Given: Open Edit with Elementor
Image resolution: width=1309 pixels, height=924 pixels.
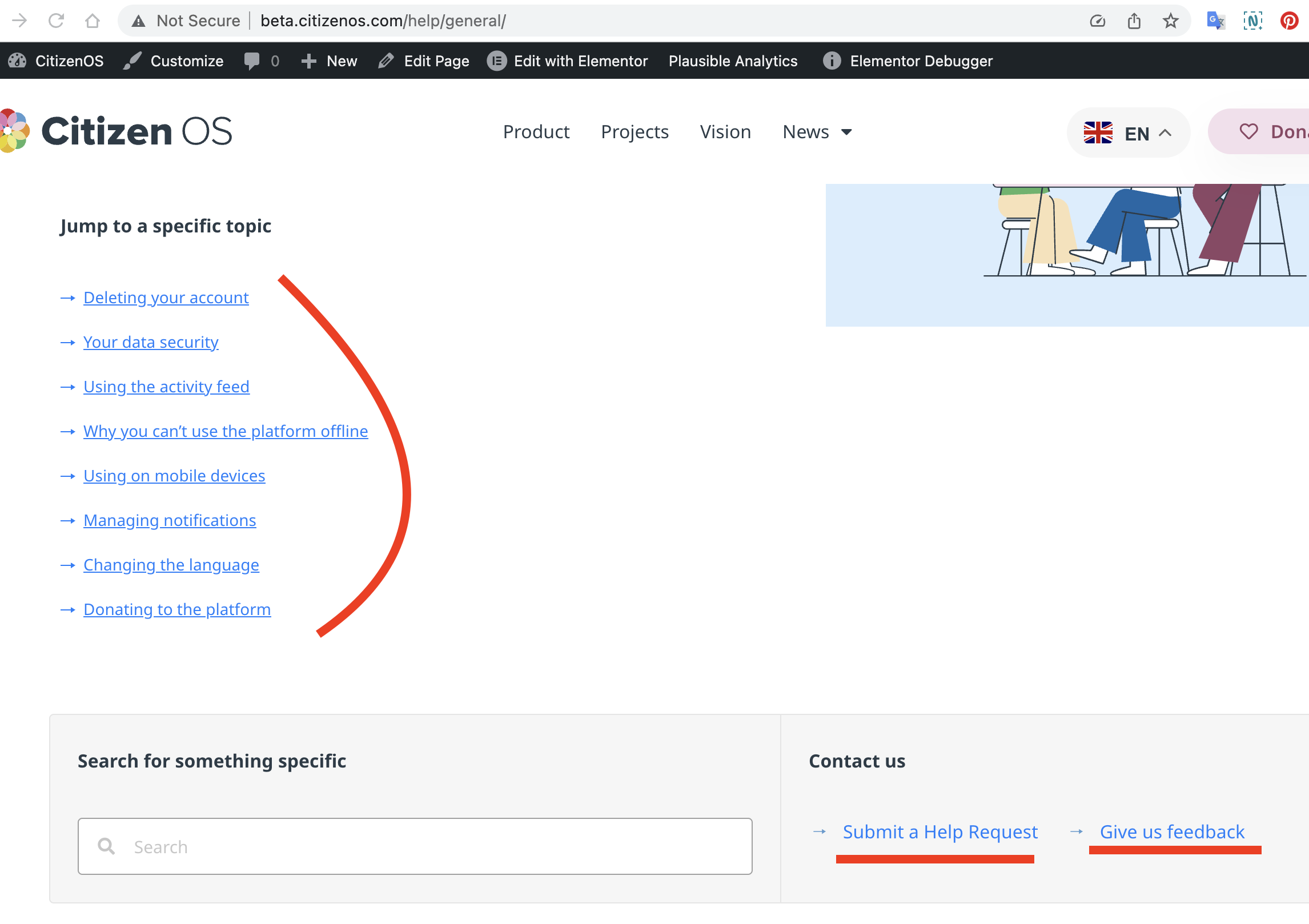Looking at the screenshot, I should click(x=567, y=61).
